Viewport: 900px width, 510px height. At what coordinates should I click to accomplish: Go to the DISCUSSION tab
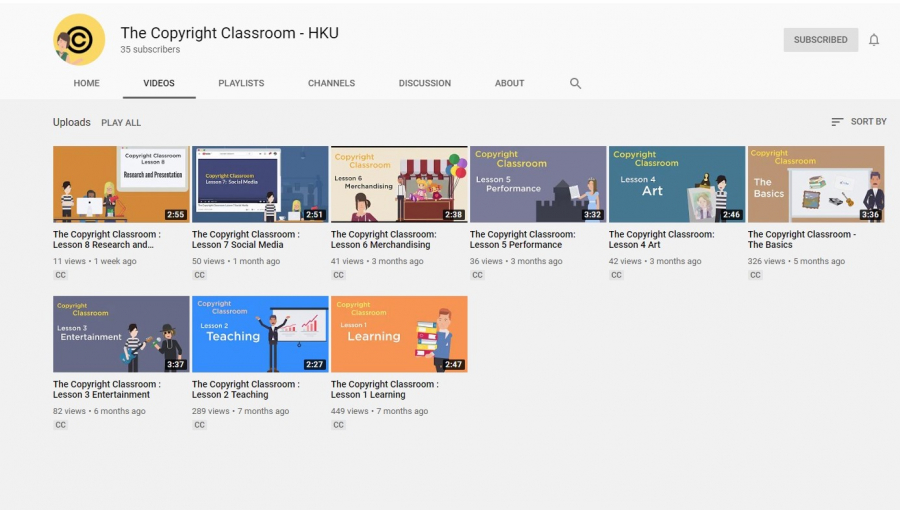tap(424, 83)
